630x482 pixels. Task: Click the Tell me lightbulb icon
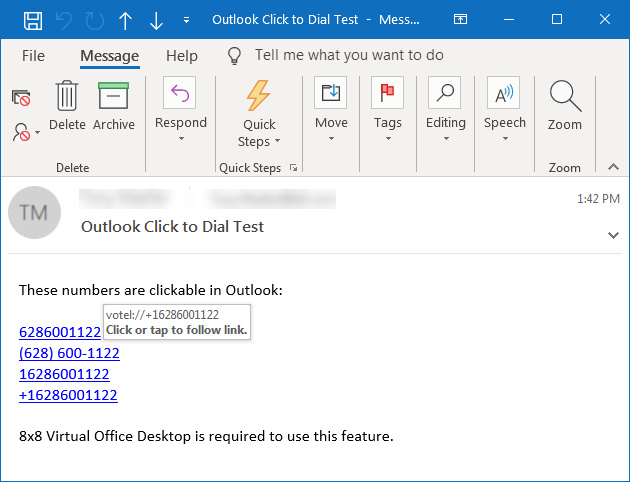[x=235, y=56]
